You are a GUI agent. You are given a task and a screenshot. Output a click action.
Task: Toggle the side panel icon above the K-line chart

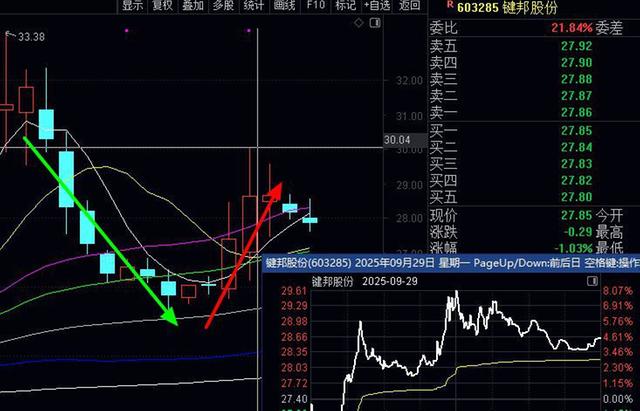[375, 23]
